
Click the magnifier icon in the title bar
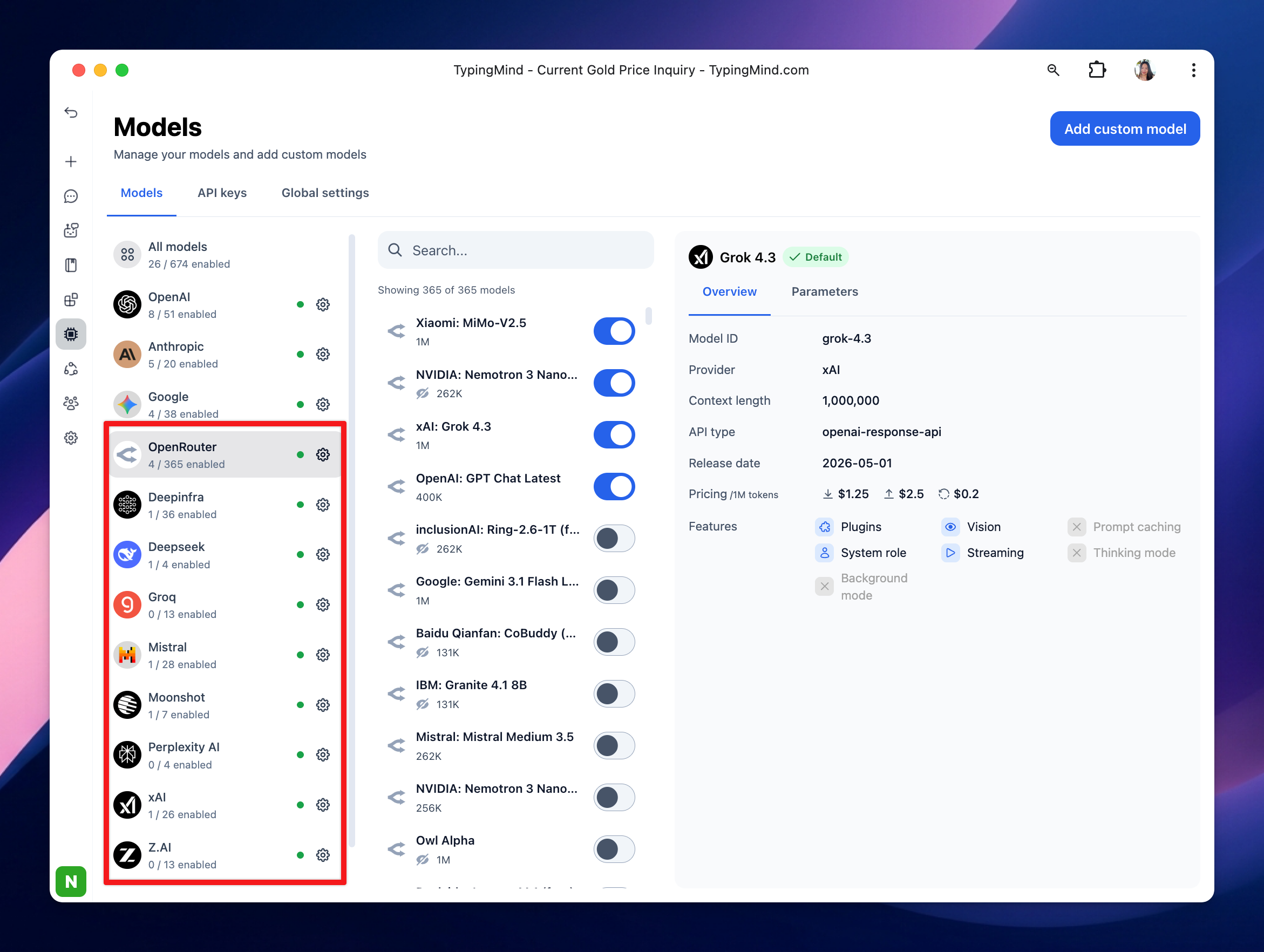pos(1052,70)
